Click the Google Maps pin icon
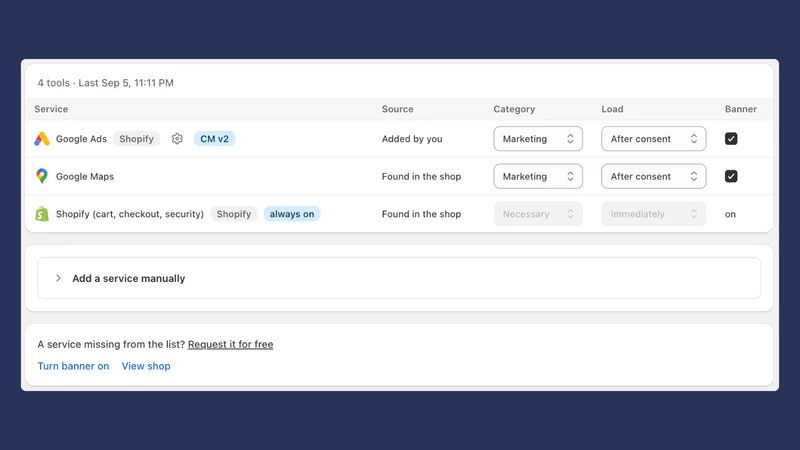The width and height of the screenshot is (800, 450). (x=42, y=176)
